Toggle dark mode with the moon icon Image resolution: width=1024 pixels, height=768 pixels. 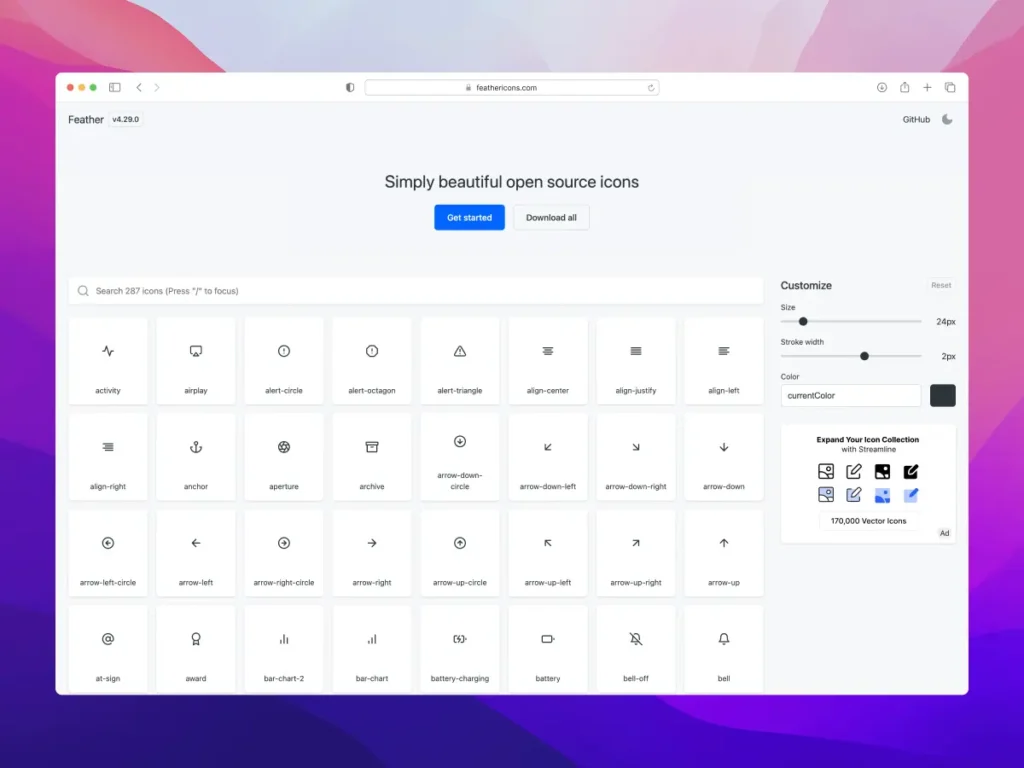click(x=946, y=119)
